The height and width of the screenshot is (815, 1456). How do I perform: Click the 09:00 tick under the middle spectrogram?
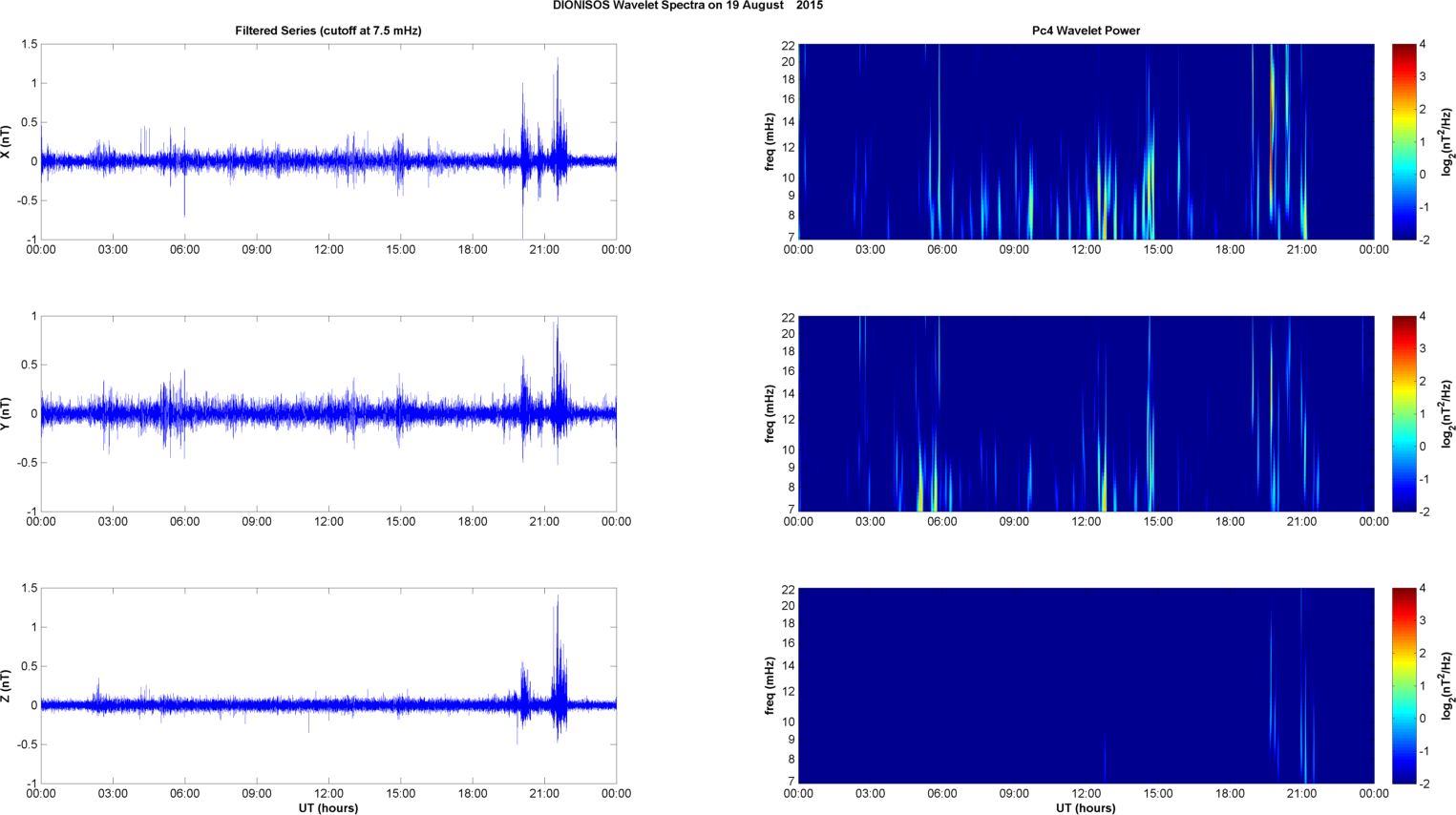[1014, 522]
